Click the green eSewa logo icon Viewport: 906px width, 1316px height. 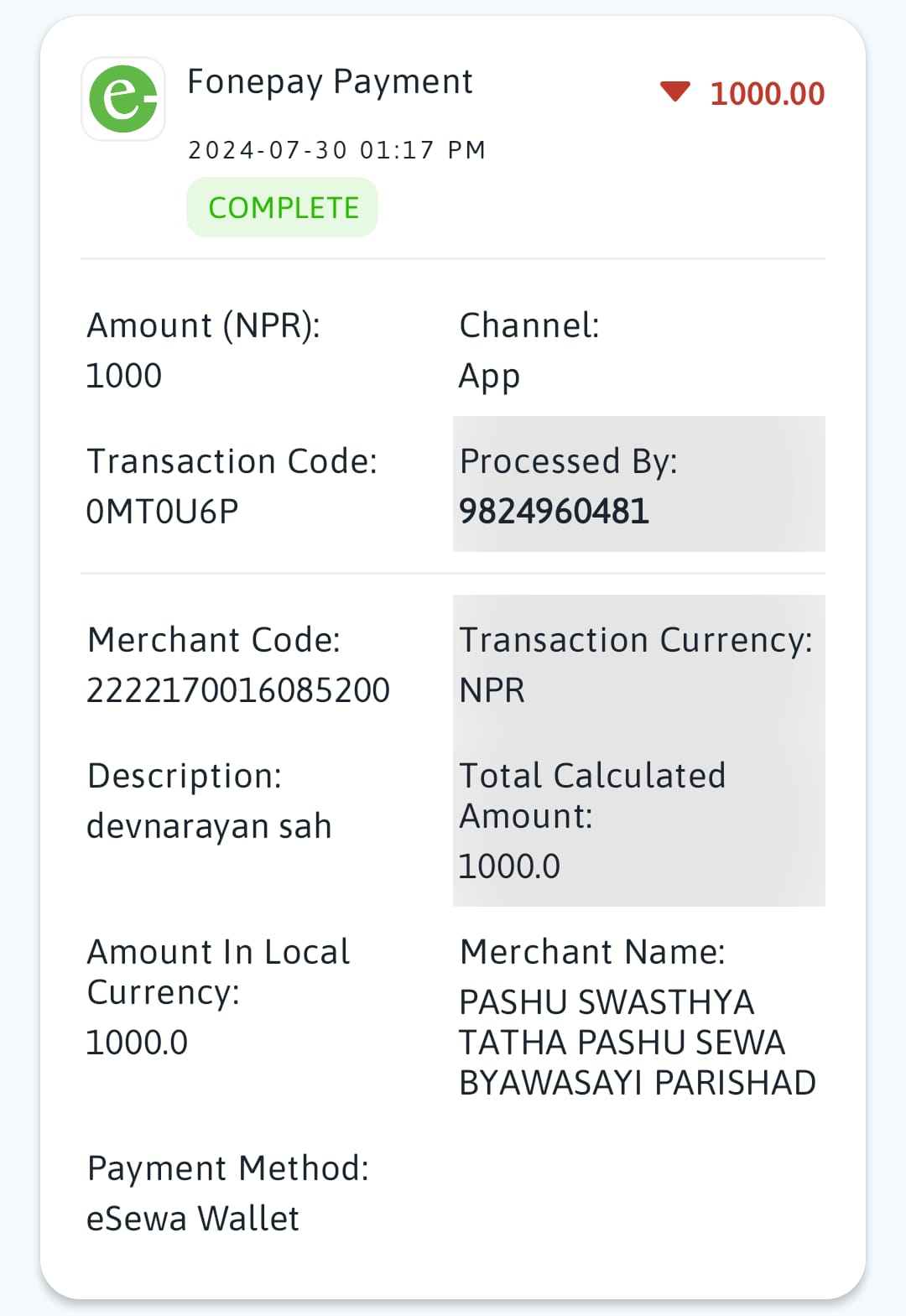(123, 99)
